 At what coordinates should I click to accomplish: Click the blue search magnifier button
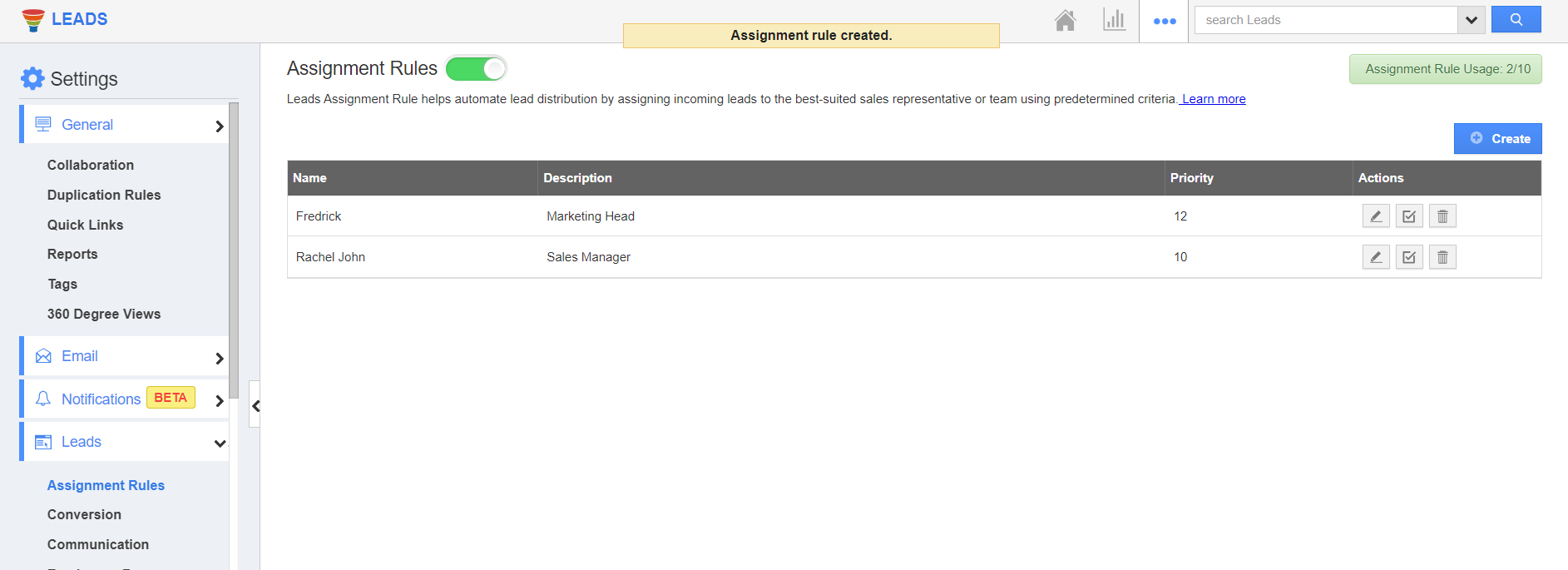tap(1516, 19)
